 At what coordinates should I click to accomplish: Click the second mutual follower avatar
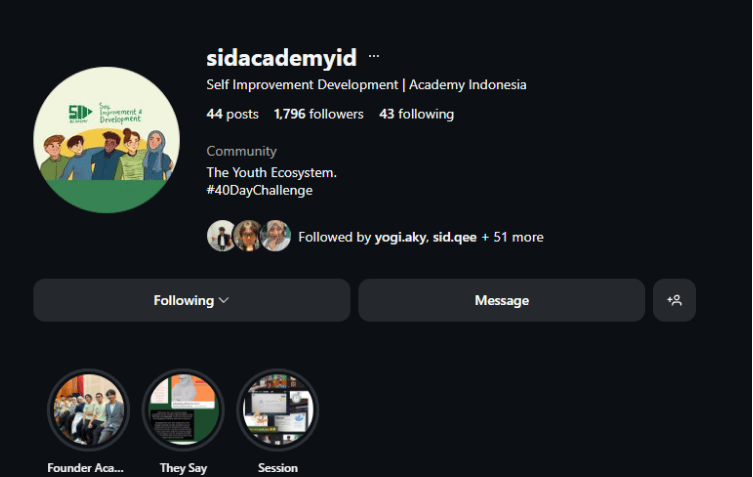pyautogui.click(x=247, y=236)
